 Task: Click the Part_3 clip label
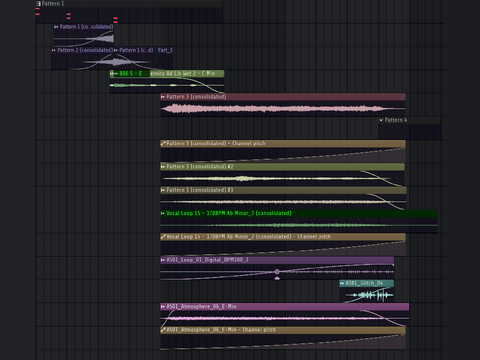click(x=165, y=50)
